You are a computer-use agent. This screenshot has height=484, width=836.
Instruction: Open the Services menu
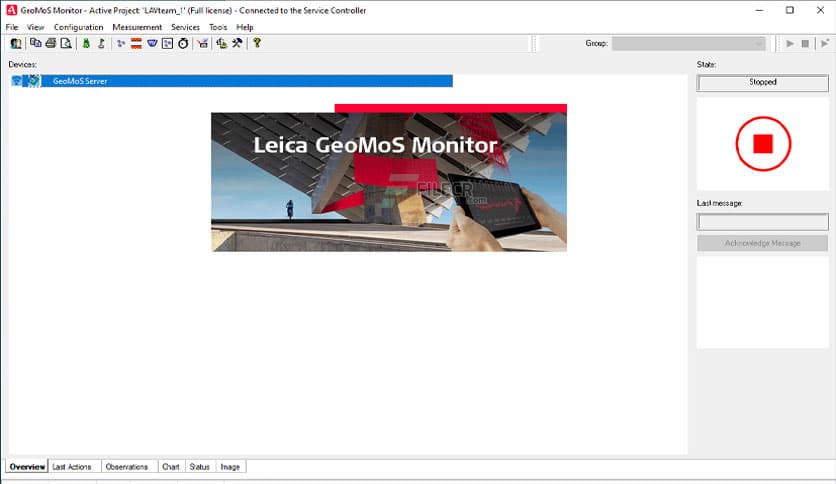[x=185, y=27]
